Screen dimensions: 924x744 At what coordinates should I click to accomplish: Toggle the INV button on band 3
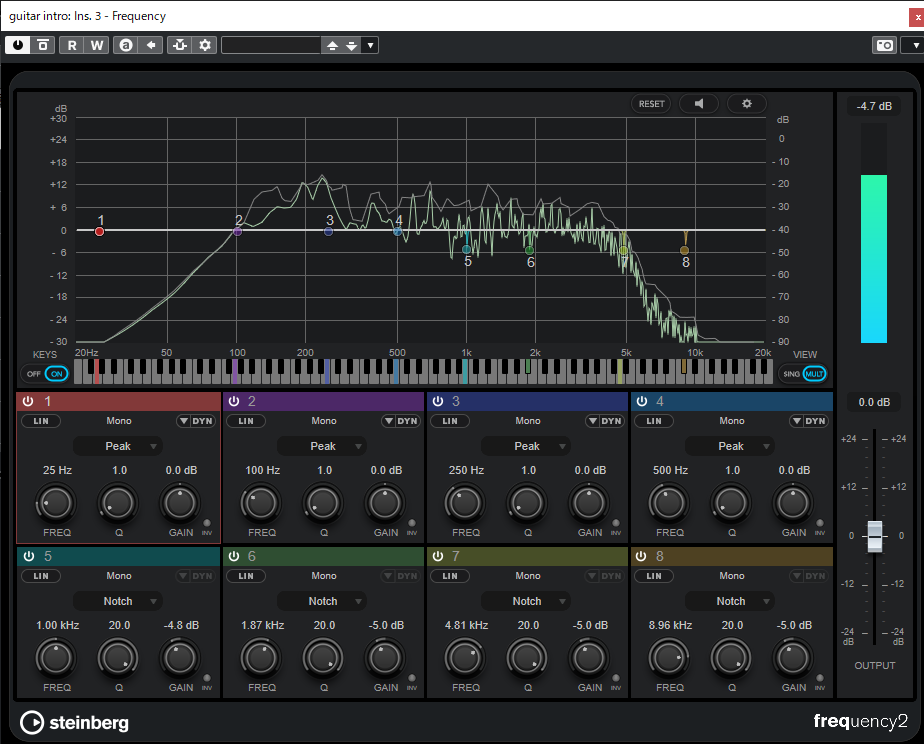coord(616,523)
